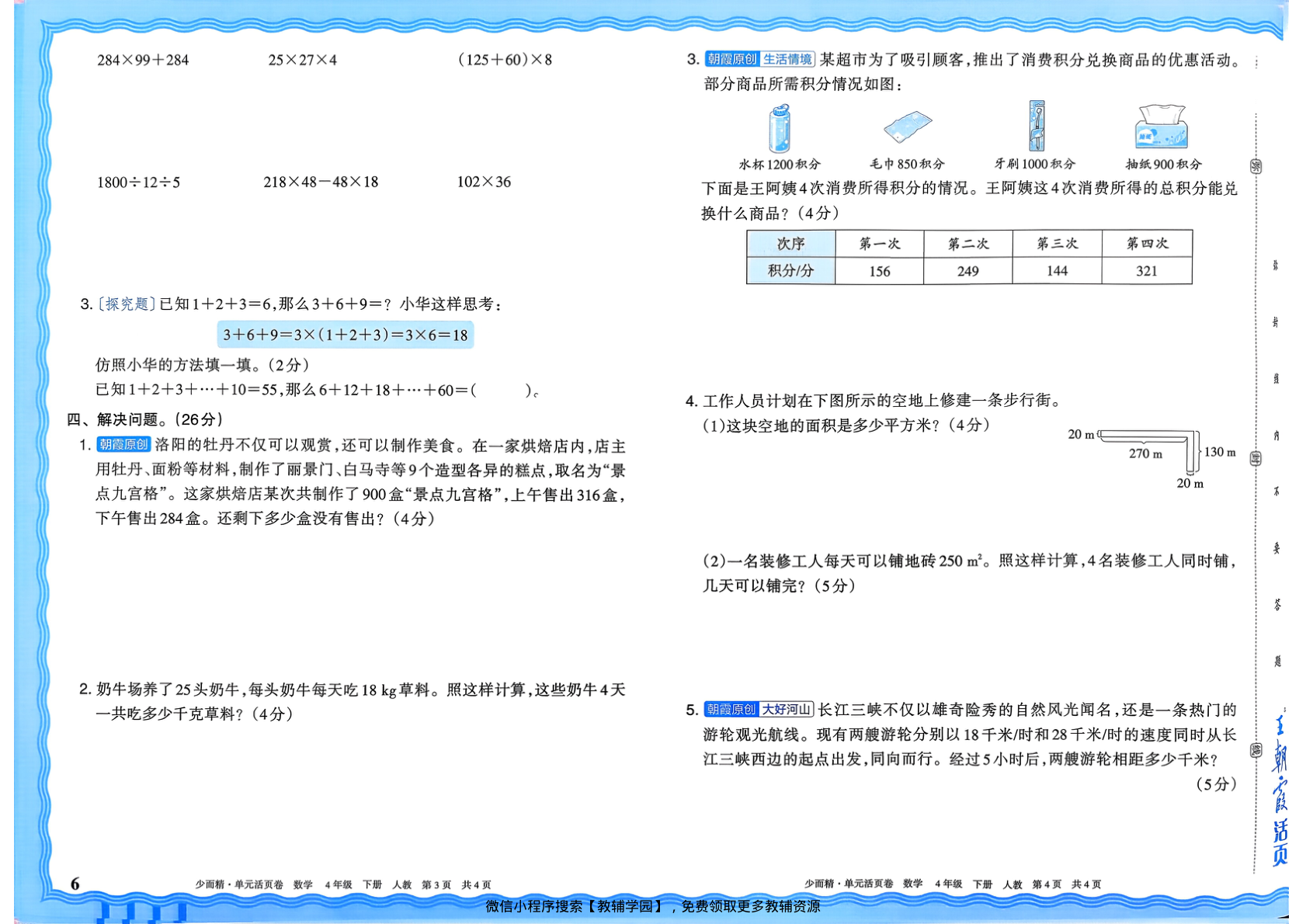Click the table header 第一次
The image size is (1306, 924).
(880, 244)
